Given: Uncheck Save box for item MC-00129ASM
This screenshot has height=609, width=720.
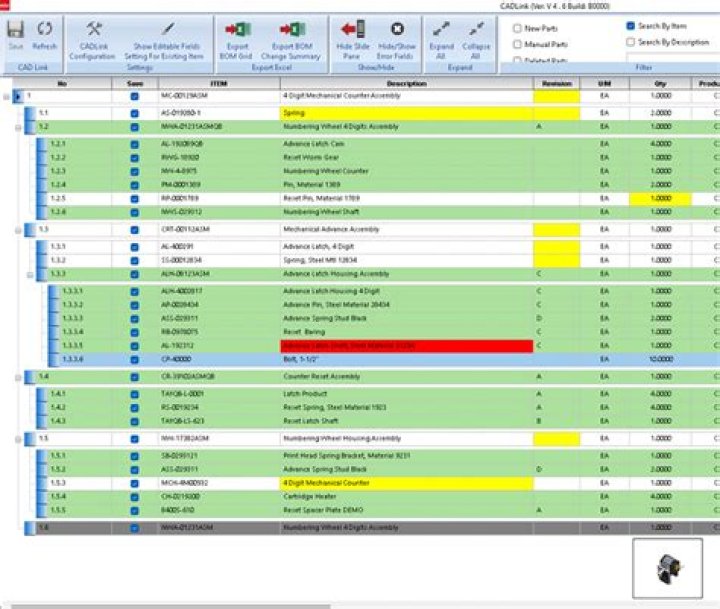Looking at the screenshot, I should point(135,96).
